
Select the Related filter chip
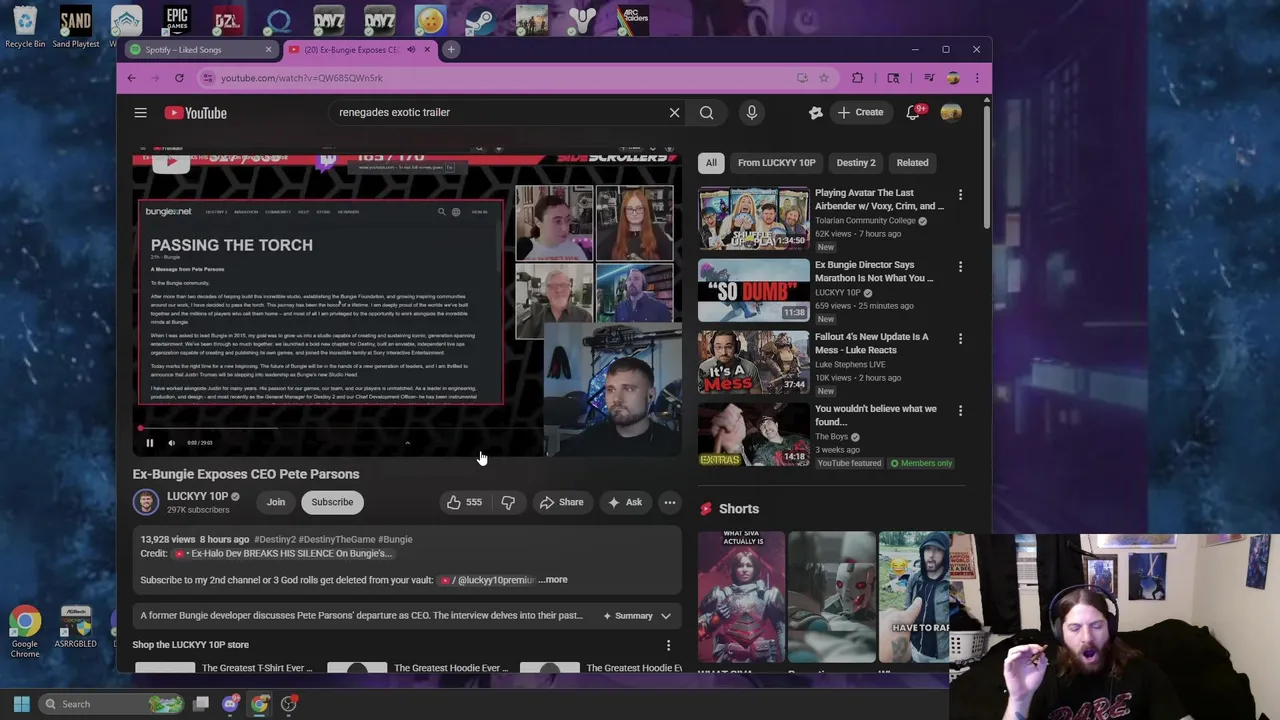pyautogui.click(x=912, y=163)
